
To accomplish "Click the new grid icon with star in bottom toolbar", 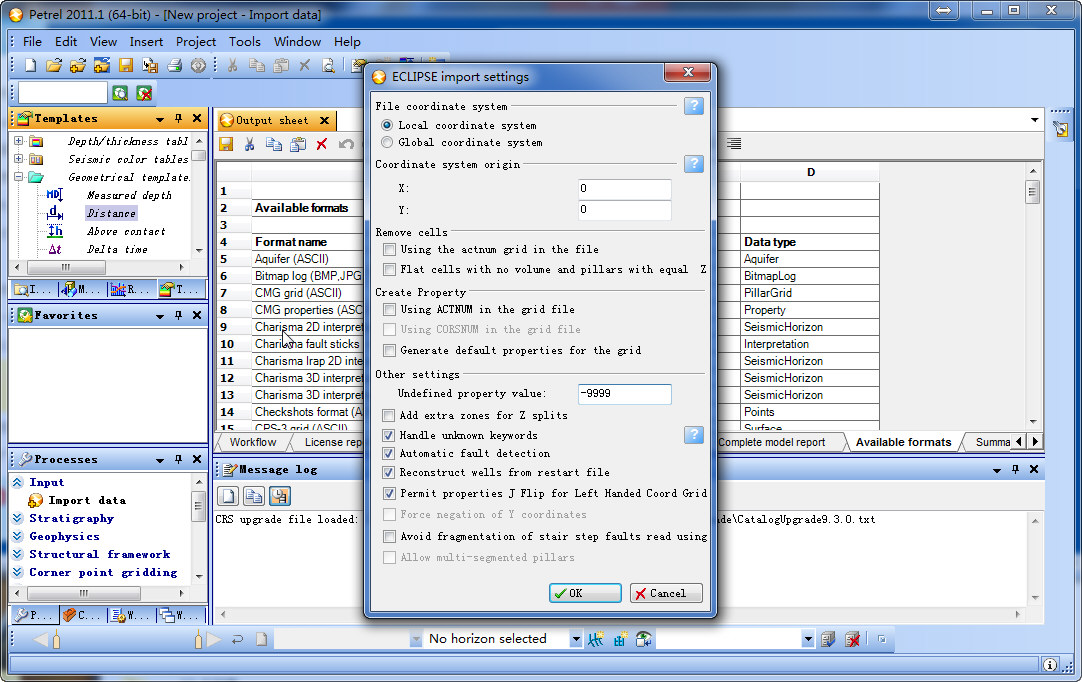I will [620, 639].
